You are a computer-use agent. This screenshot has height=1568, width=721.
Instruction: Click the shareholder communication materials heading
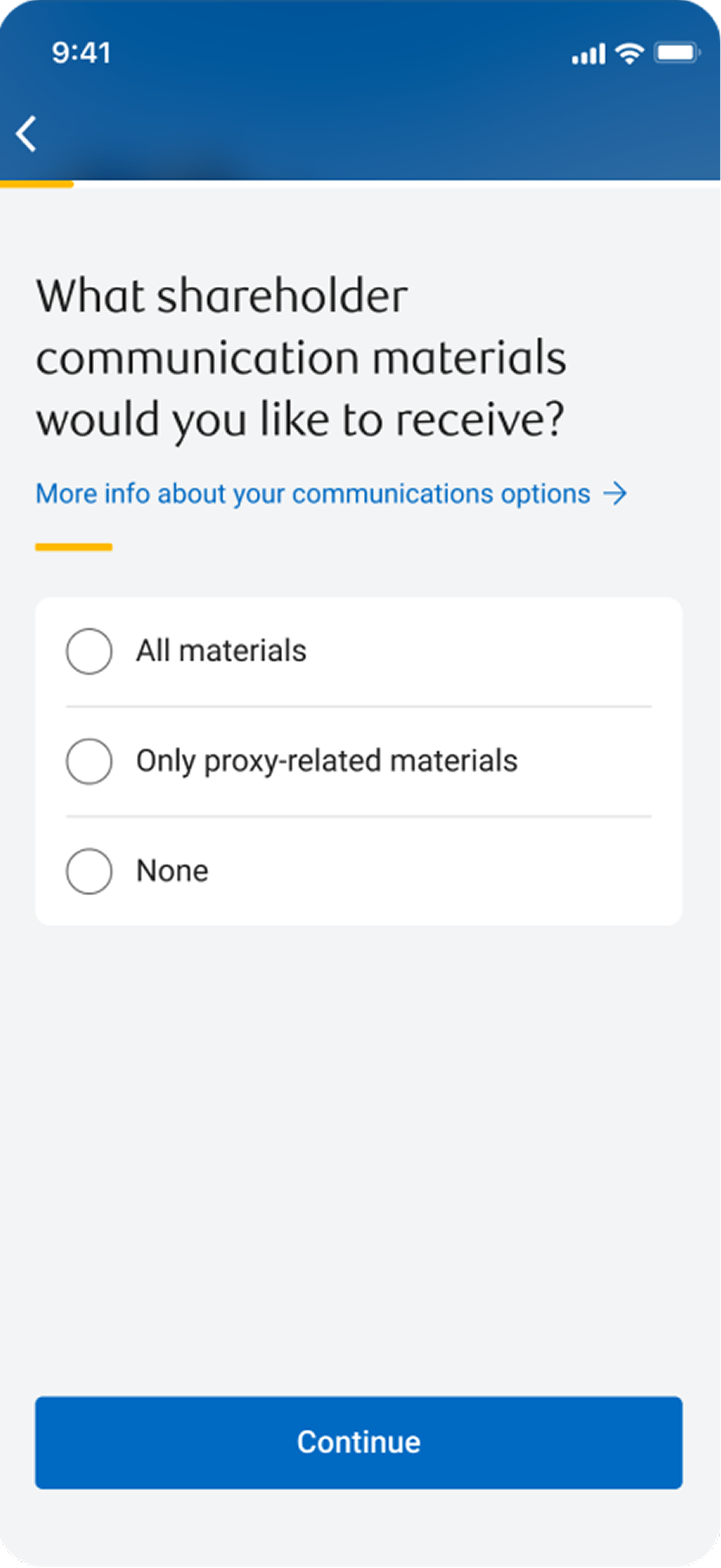pos(300,358)
